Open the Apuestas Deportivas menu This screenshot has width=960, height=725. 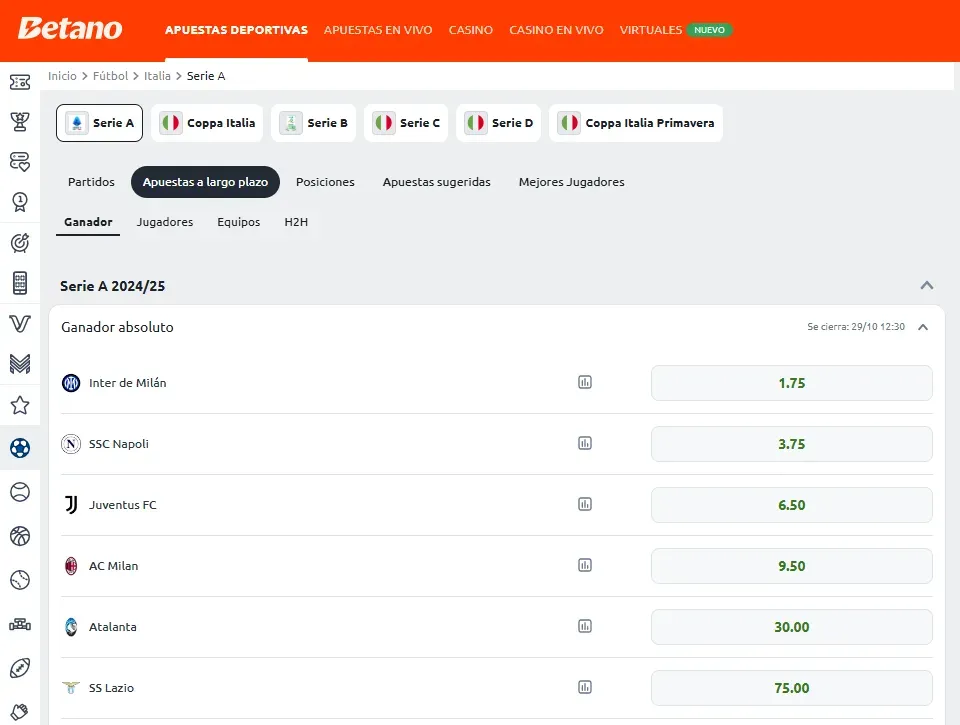tap(236, 30)
